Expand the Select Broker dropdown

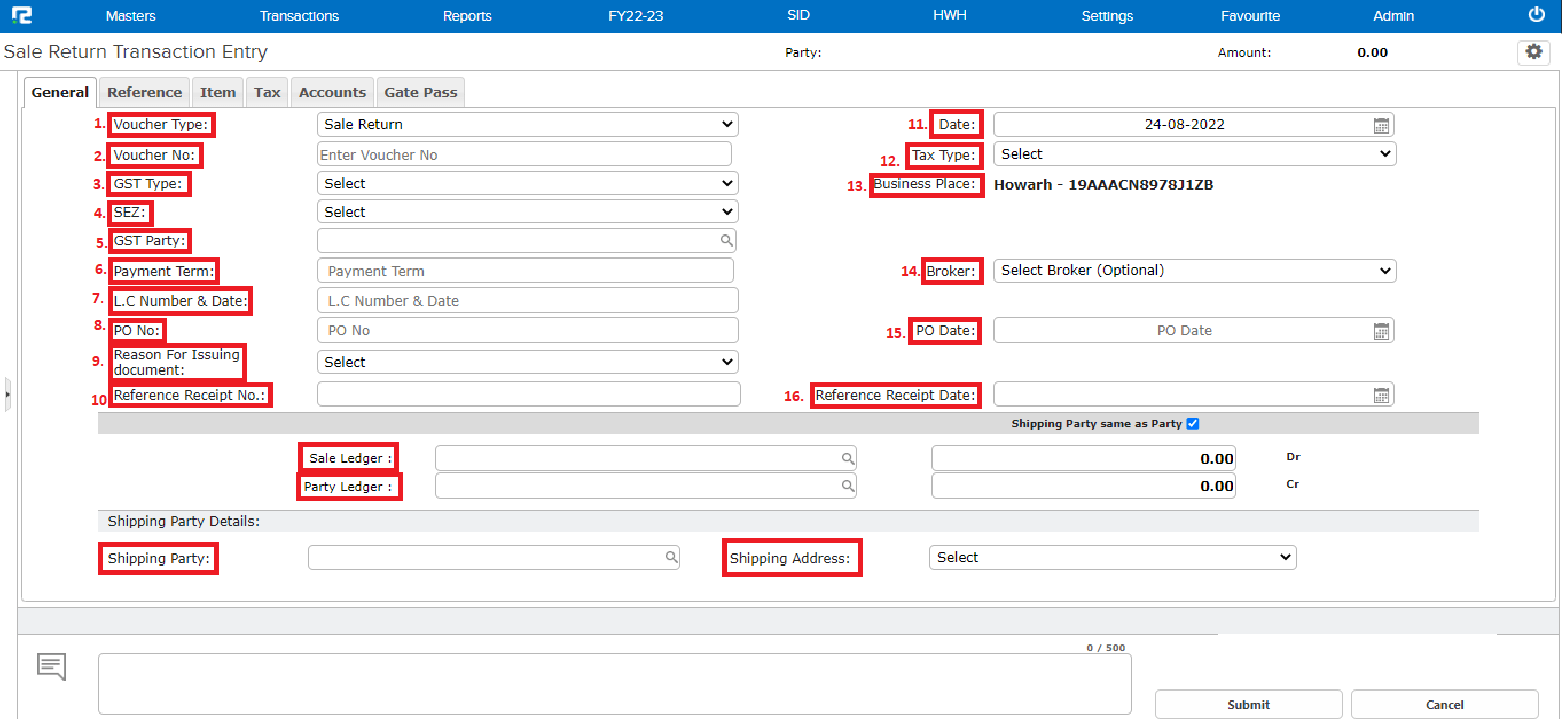coord(1195,271)
